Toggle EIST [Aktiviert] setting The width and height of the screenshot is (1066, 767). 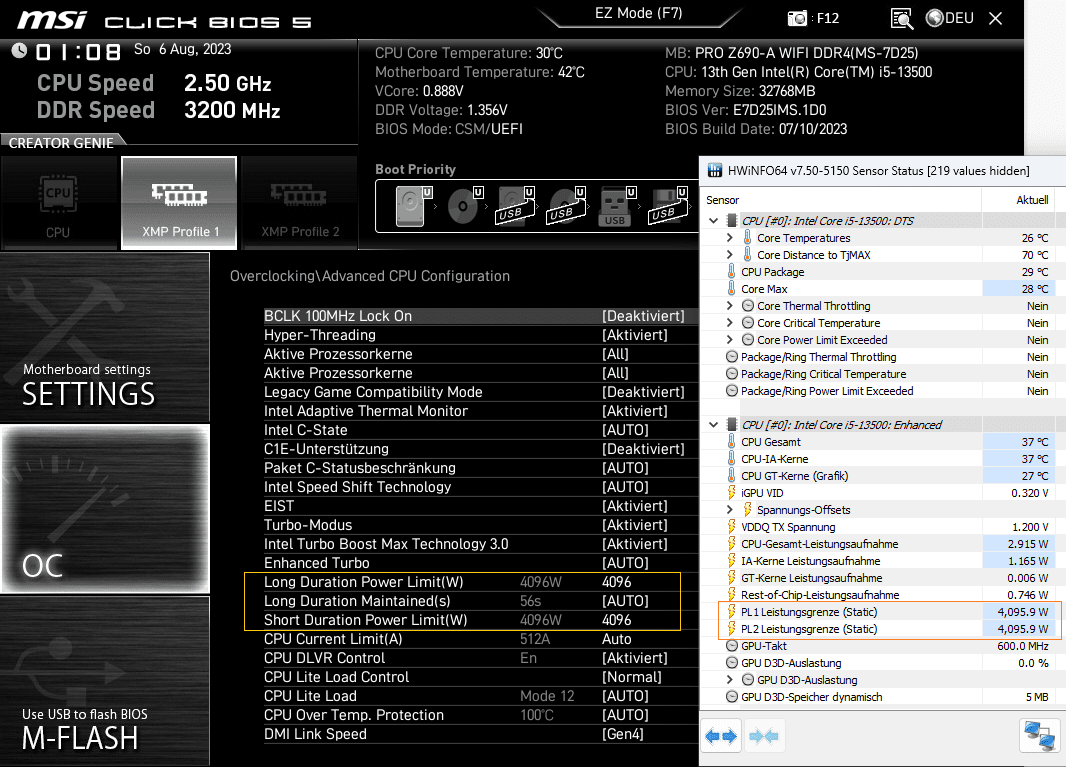pos(481,506)
